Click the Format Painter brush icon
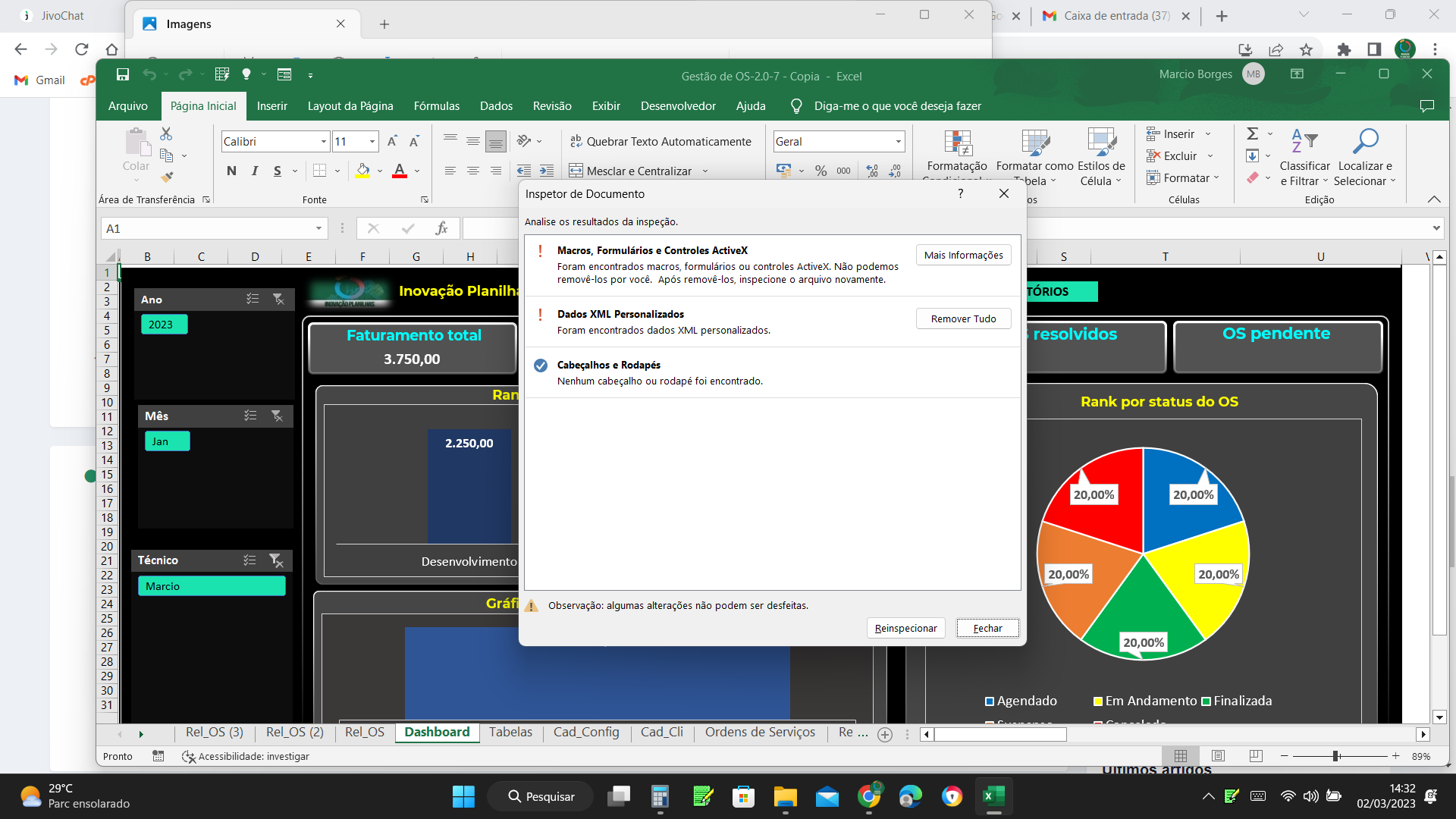This screenshot has height=819, width=1456. 167,177
